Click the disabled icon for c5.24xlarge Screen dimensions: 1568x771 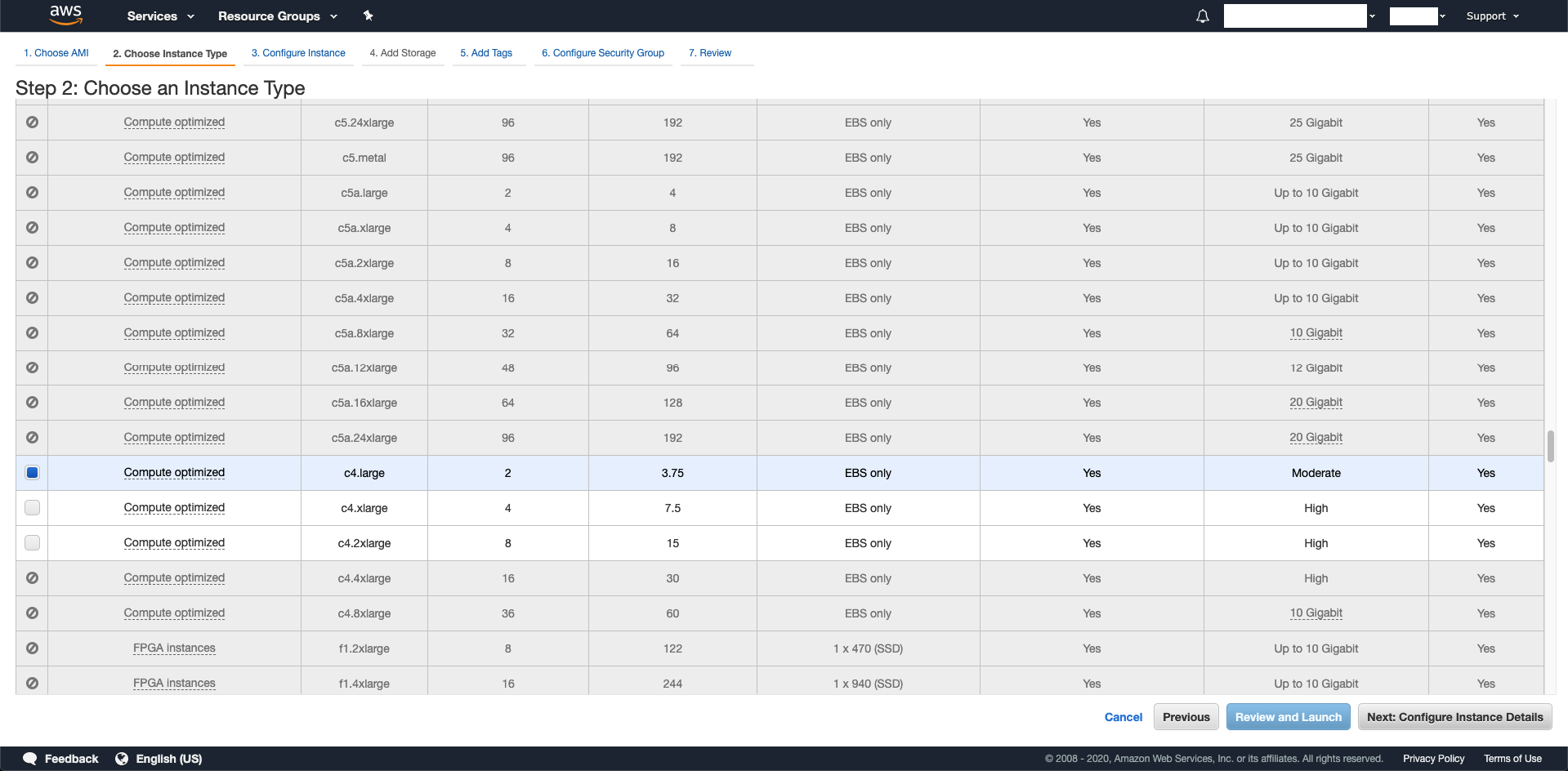pyautogui.click(x=32, y=123)
